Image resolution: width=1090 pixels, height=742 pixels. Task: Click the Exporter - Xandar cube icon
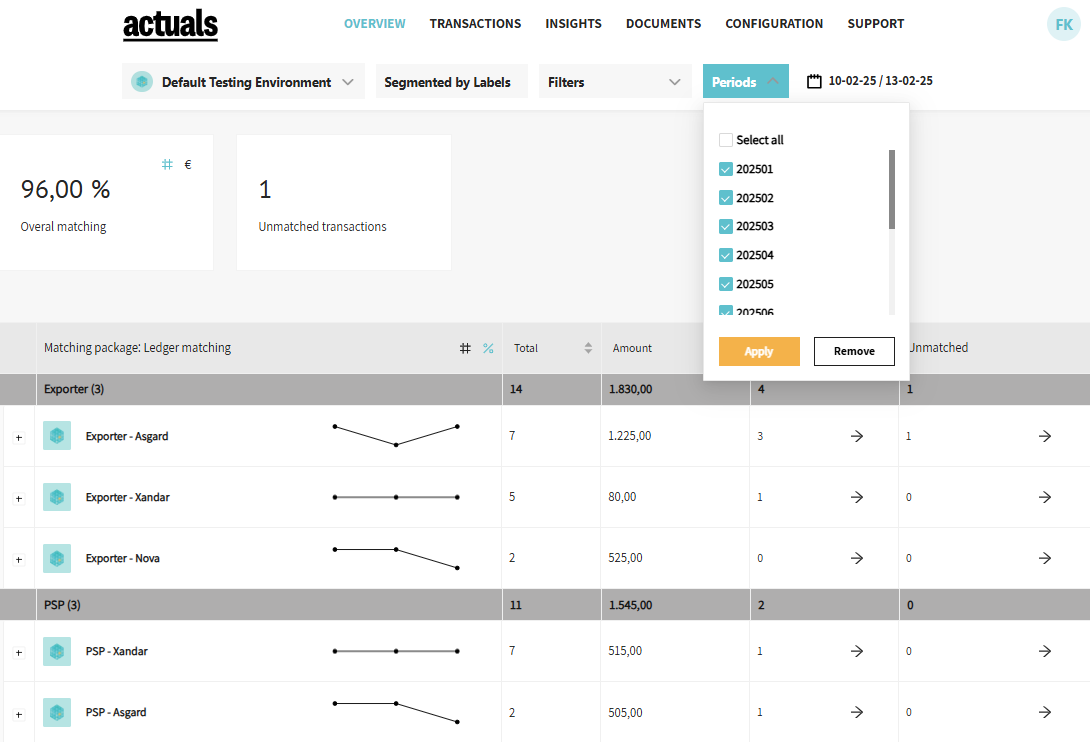click(x=57, y=497)
